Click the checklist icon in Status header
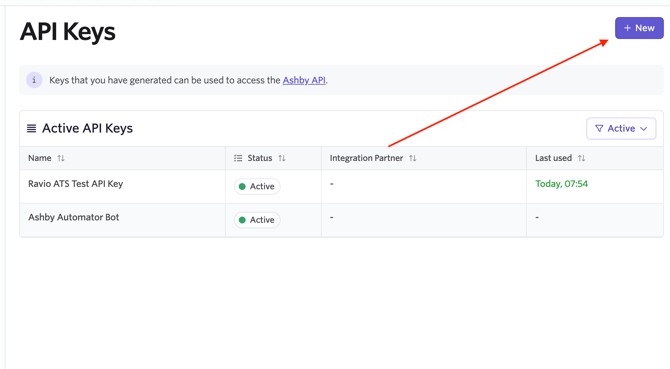This screenshot has height=369, width=670. click(x=238, y=158)
